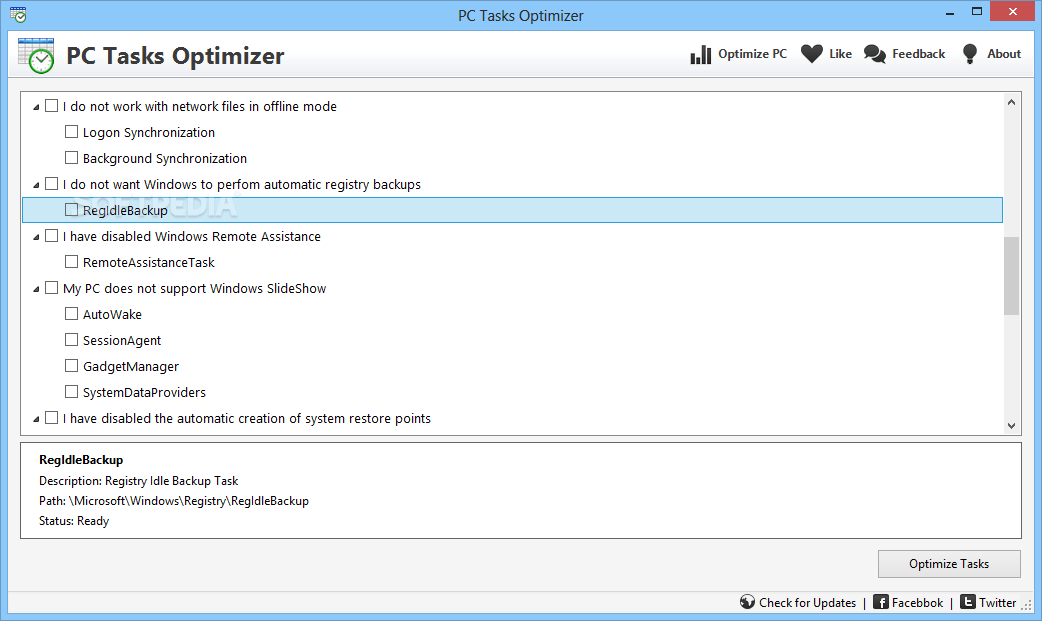
Task: Click the Twitter logo icon
Action: [968, 602]
